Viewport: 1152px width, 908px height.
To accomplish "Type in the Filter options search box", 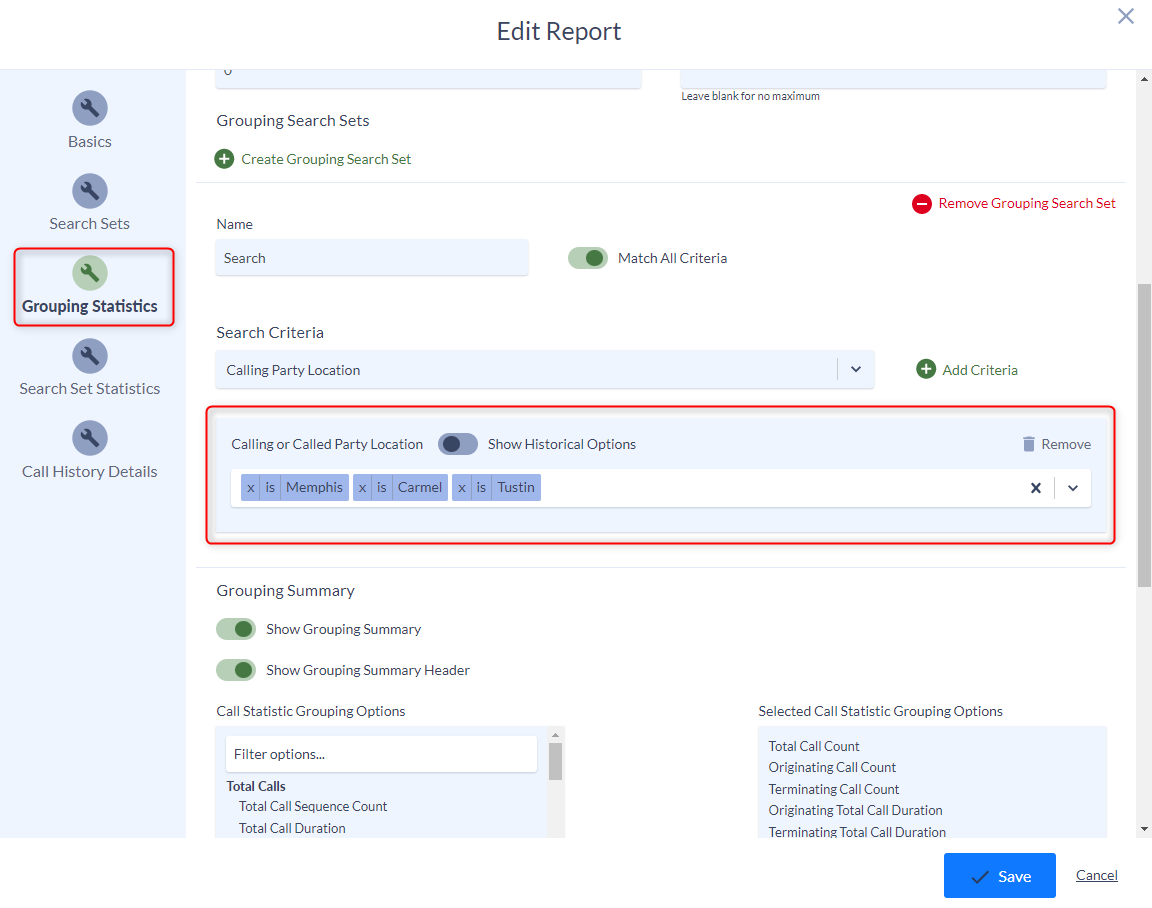I will pos(380,753).
